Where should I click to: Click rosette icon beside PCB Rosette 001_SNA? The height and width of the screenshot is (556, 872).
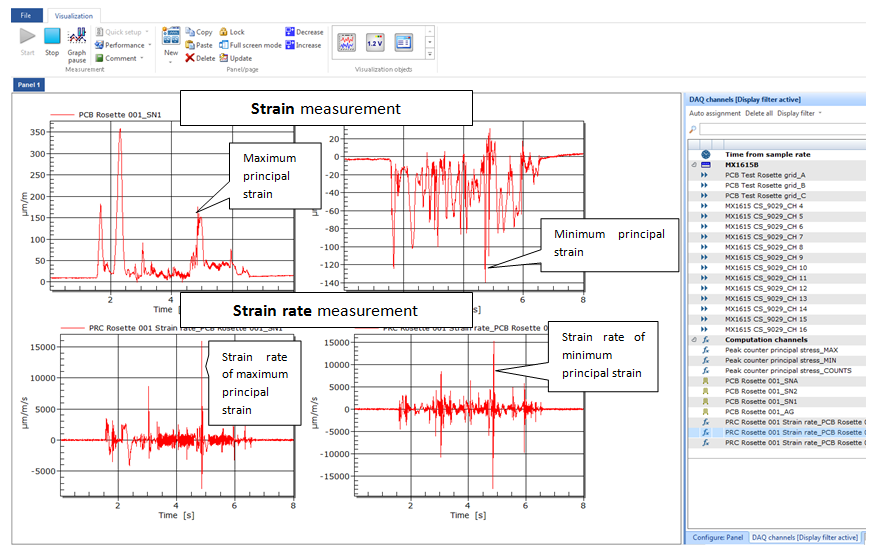705,381
